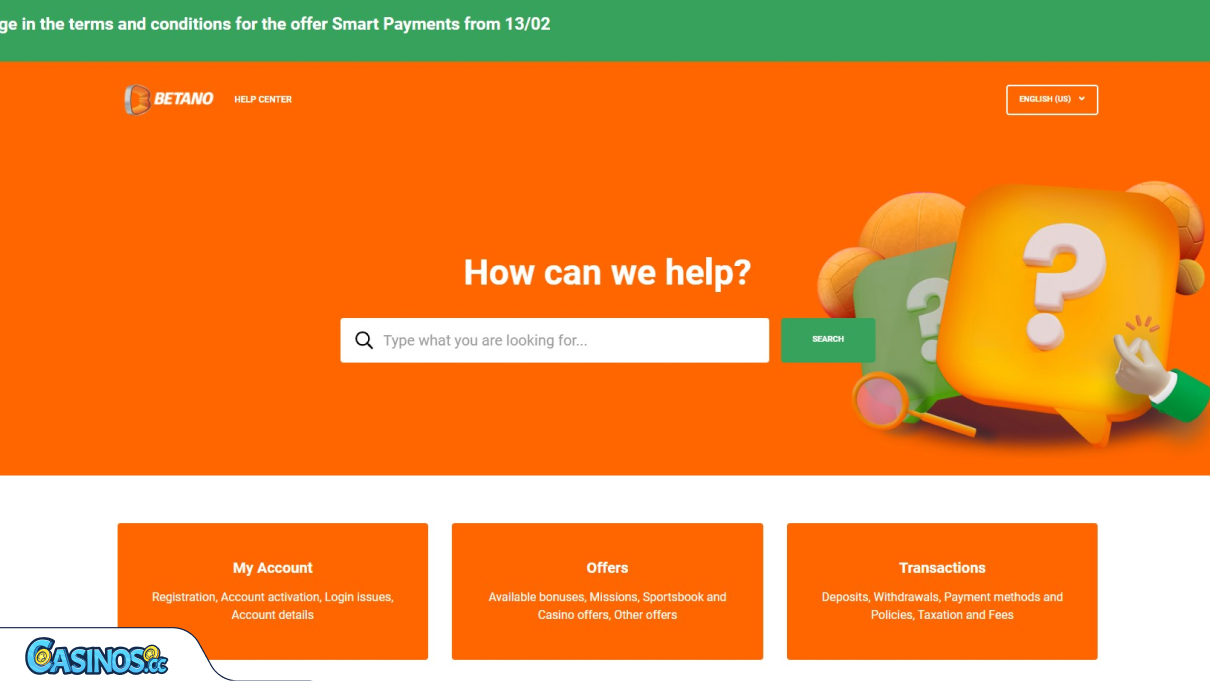1210x681 pixels.
Task: Click the Casinos.cc watermark logo
Action: [97, 656]
